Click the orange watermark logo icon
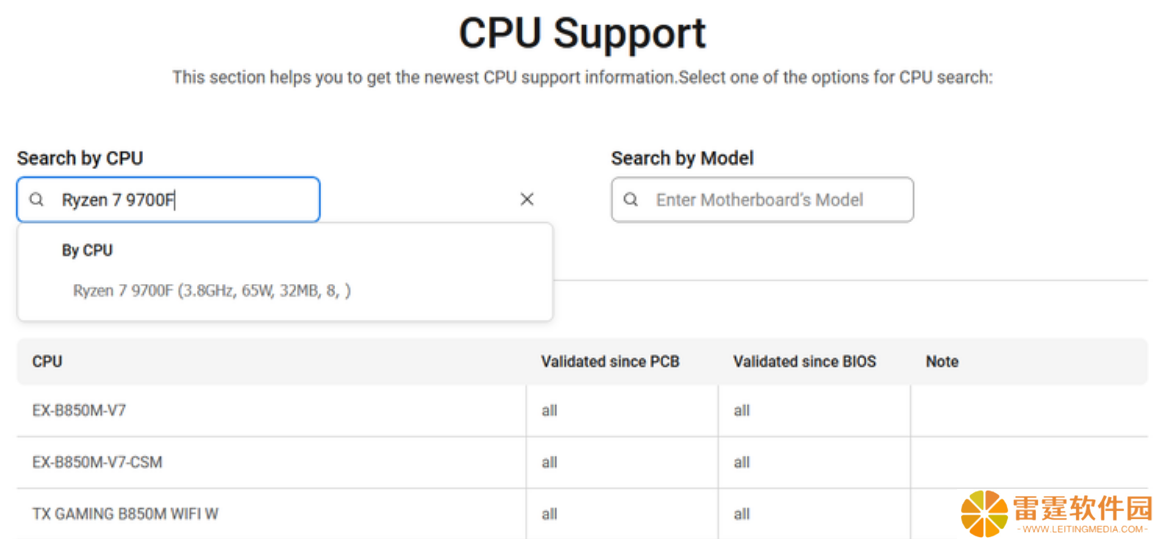The height and width of the screenshot is (539, 1157). click(984, 514)
